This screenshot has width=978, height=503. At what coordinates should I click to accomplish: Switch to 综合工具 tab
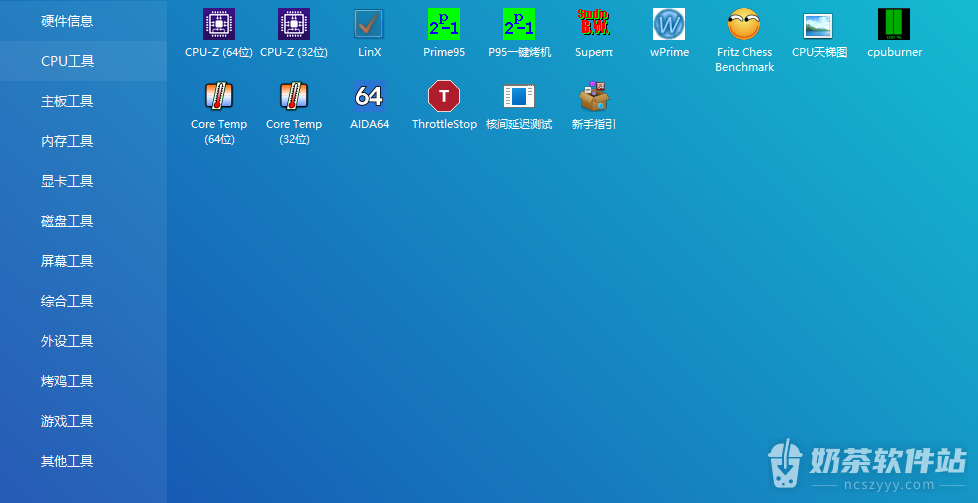coord(84,301)
